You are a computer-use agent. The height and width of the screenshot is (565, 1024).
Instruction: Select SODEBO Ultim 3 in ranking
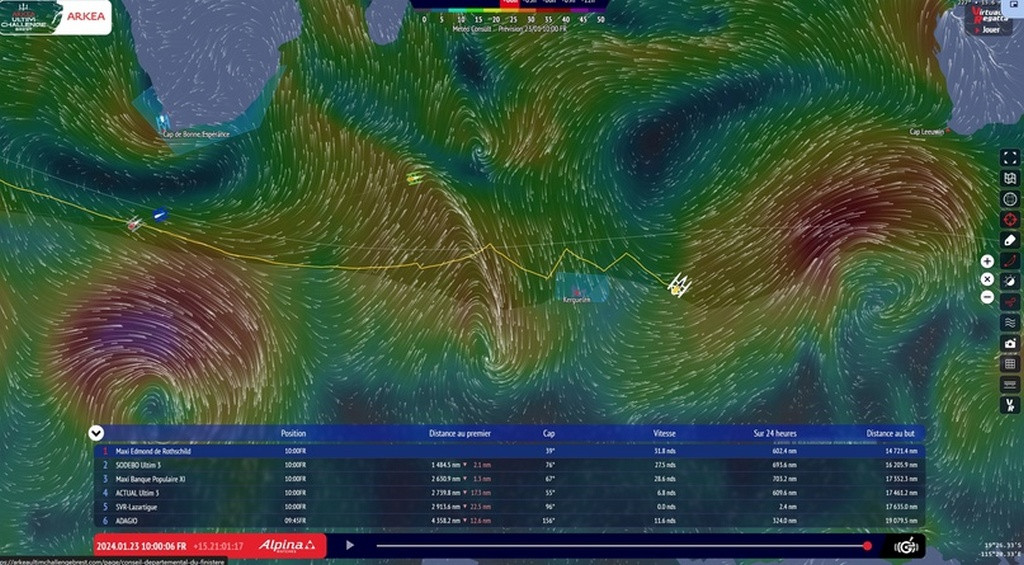pyautogui.click(x=138, y=465)
